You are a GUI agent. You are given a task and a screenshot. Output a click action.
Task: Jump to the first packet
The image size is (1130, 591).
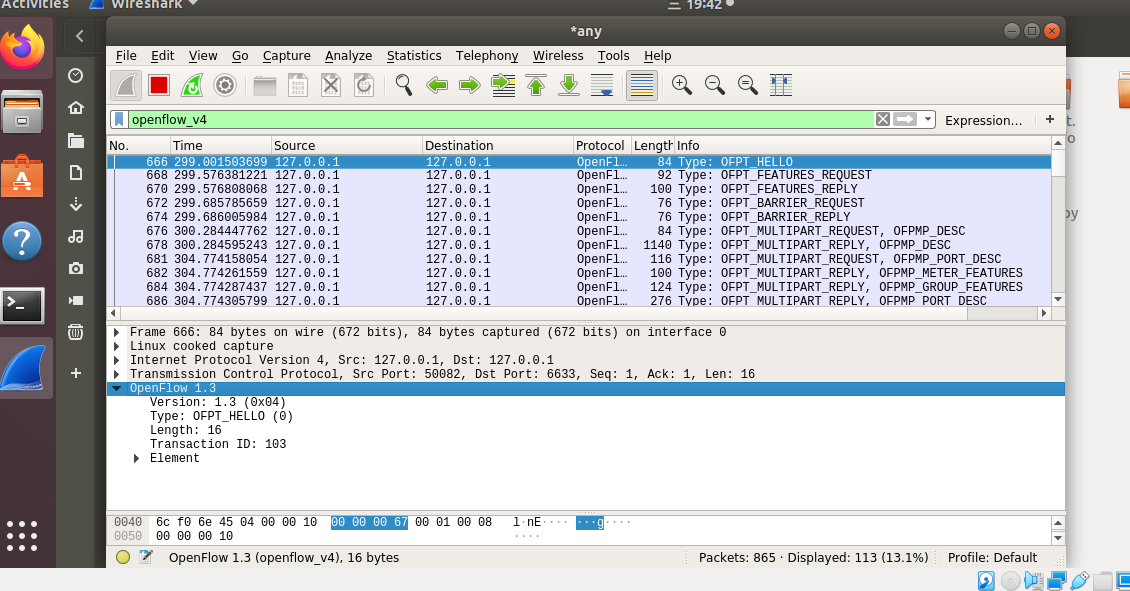coord(535,86)
